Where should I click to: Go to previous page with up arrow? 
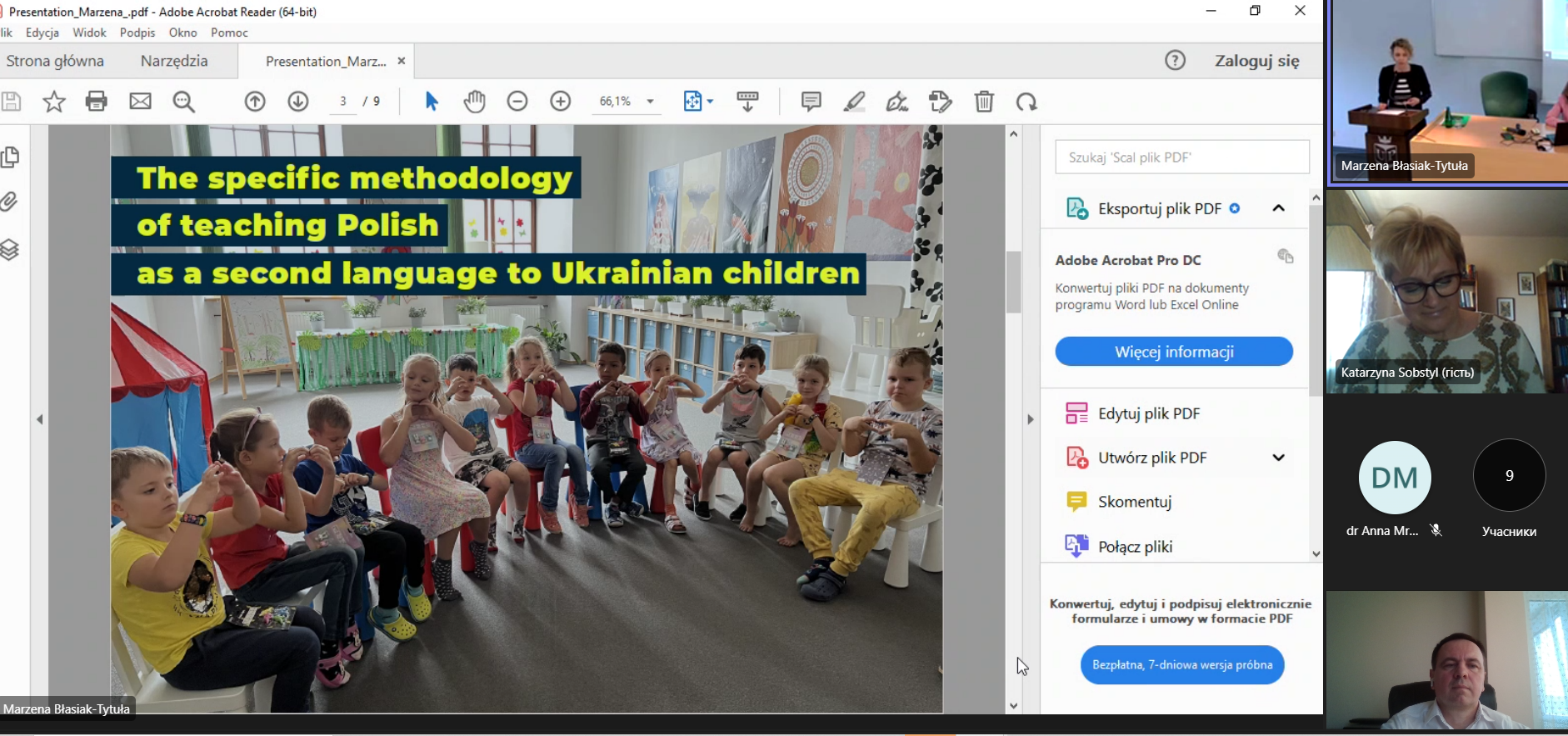[255, 102]
